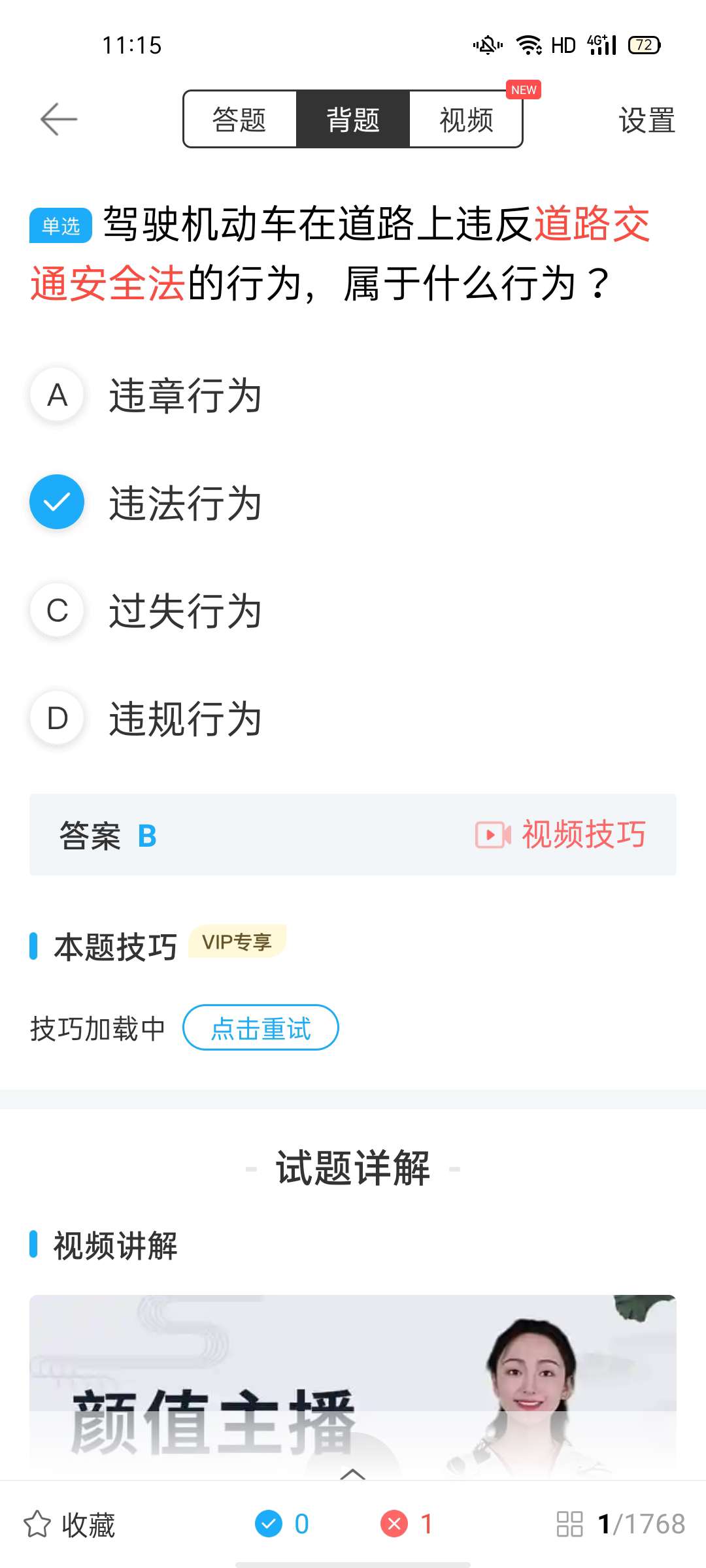706x1568 pixels.
Task: Tap the favorite star icon
Action: pyautogui.click(x=37, y=1524)
